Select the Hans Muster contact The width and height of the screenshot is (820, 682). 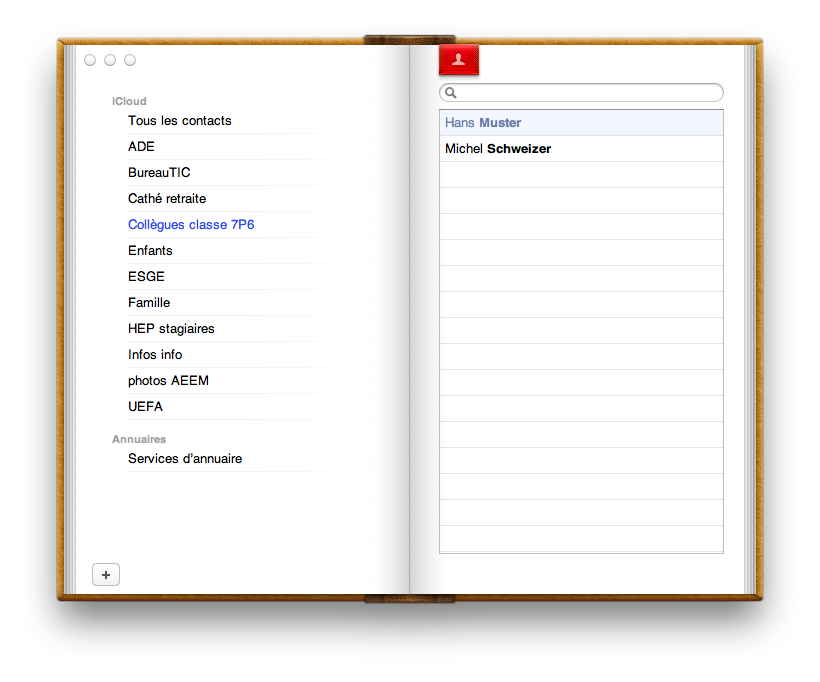pyautogui.click(x=582, y=123)
